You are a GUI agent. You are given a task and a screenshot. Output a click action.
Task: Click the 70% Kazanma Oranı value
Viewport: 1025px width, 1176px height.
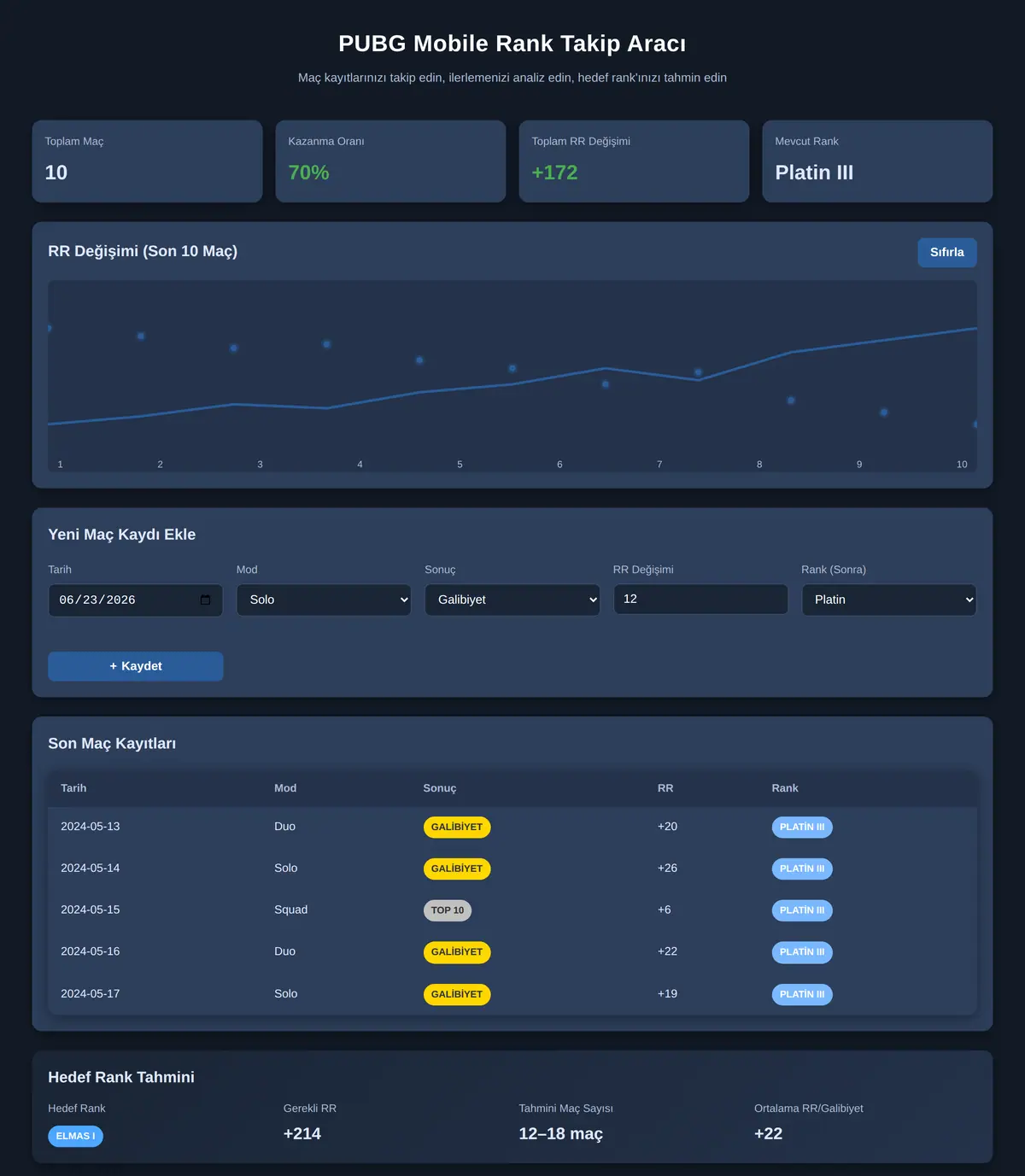click(x=308, y=173)
